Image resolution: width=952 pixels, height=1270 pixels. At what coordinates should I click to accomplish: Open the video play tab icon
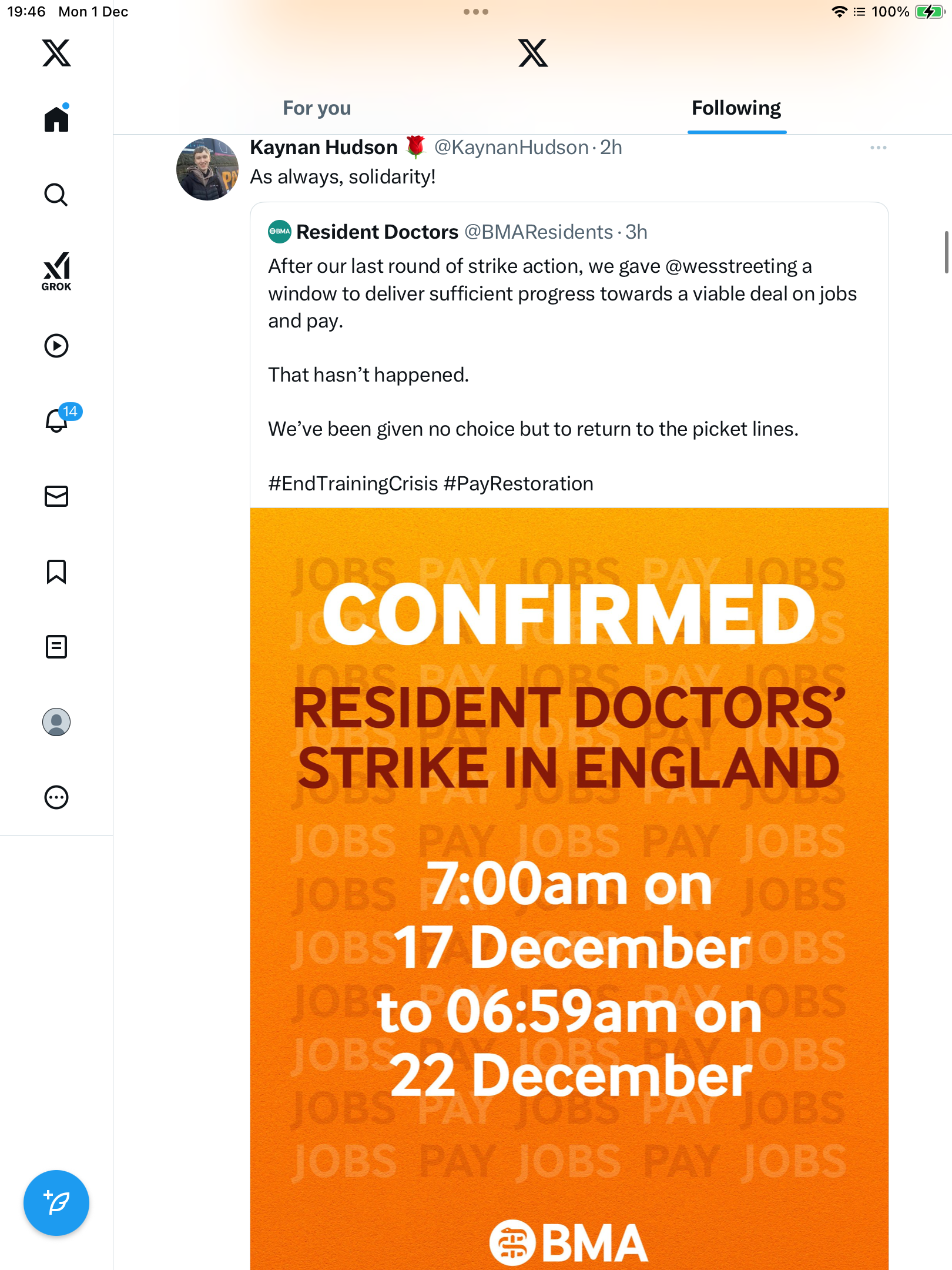click(x=56, y=346)
